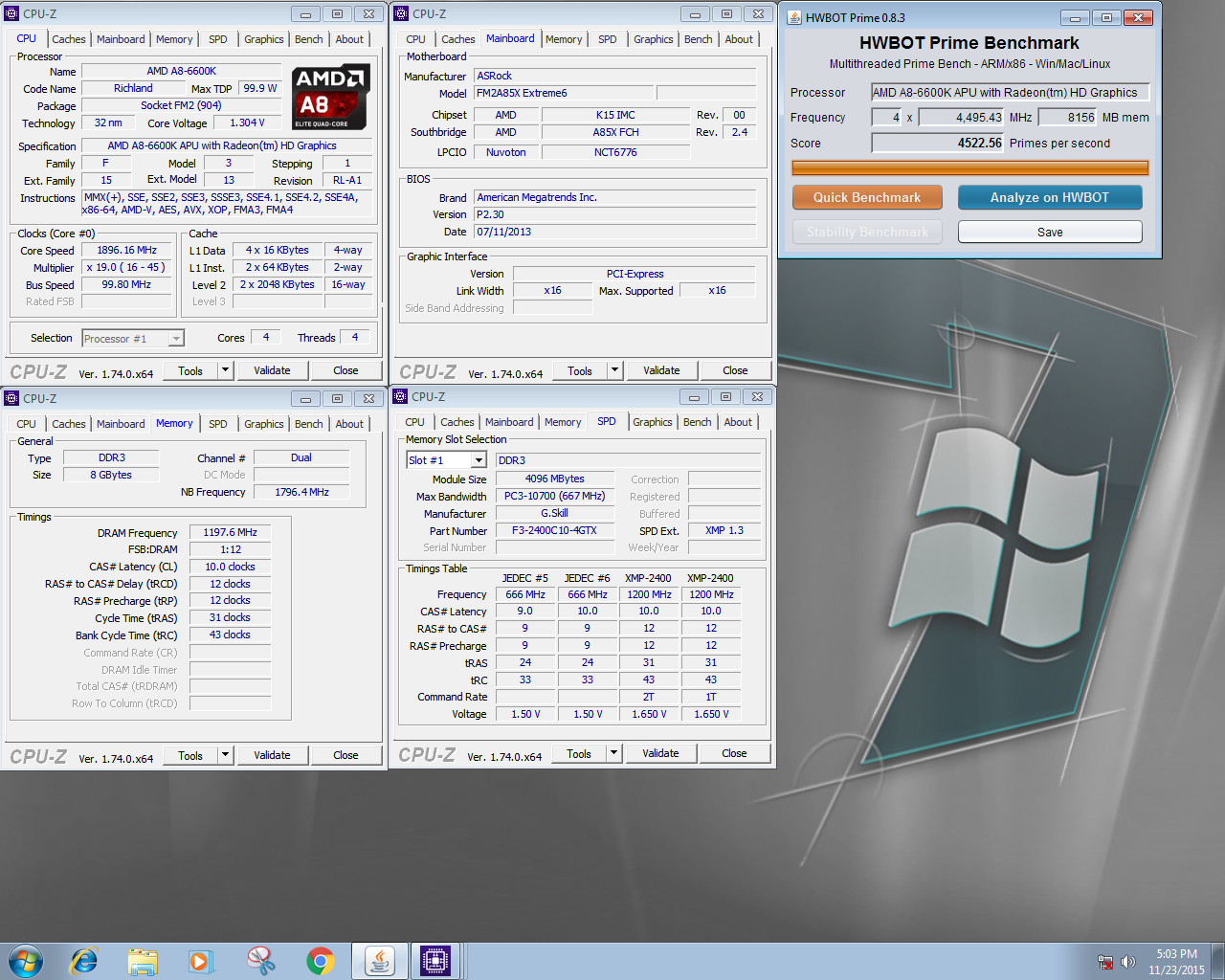This screenshot has width=1225, height=980.
Task: Select the Multiplier value x 19.0
Action: pyautogui.click(x=126, y=267)
